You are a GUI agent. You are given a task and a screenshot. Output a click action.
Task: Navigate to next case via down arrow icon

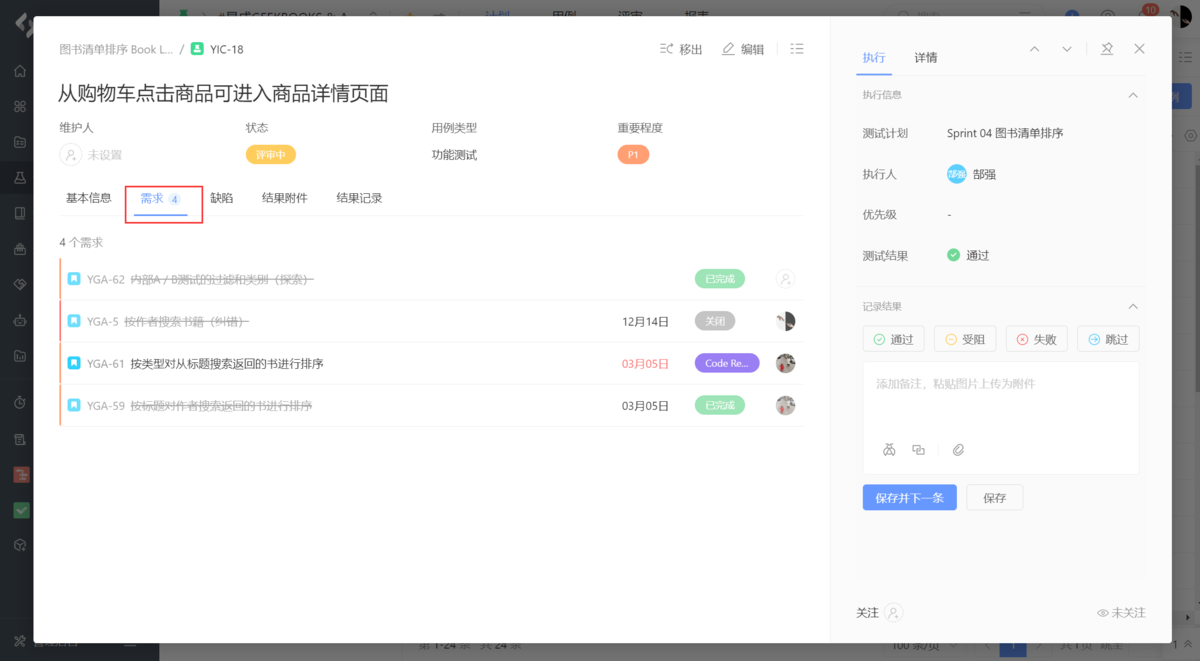[x=1066, y=48]
